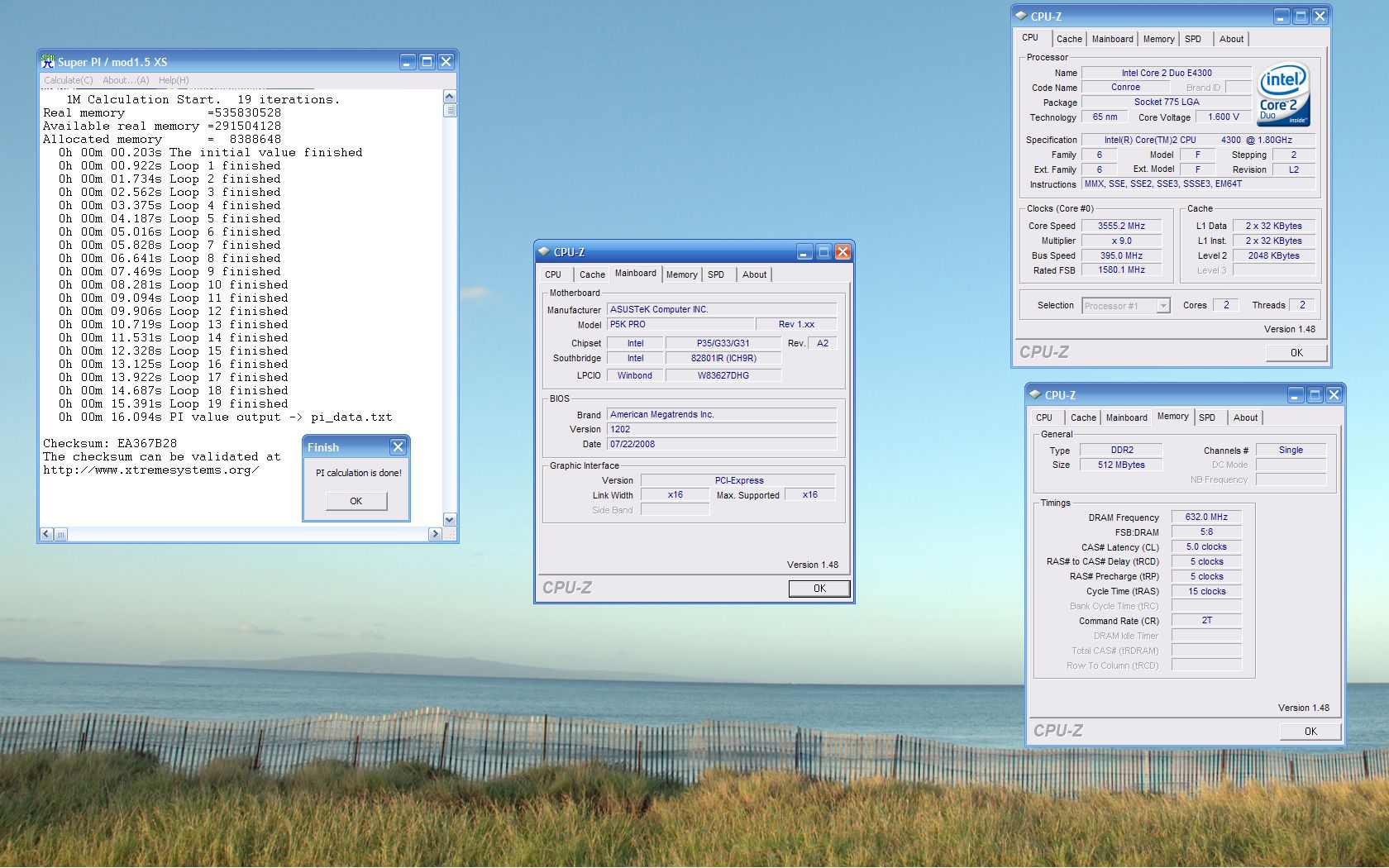Open Cache tab in processor CPU-Z window
Image resolution: width=1389 pixels, height=868 pixels.
1069,39
